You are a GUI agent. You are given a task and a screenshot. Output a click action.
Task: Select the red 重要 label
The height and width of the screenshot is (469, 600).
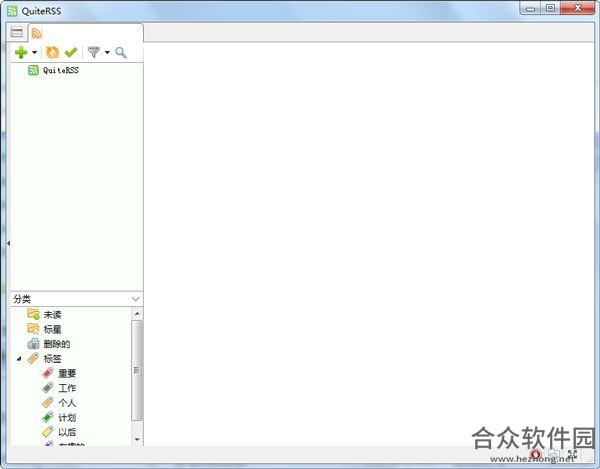tap(59, 373)
